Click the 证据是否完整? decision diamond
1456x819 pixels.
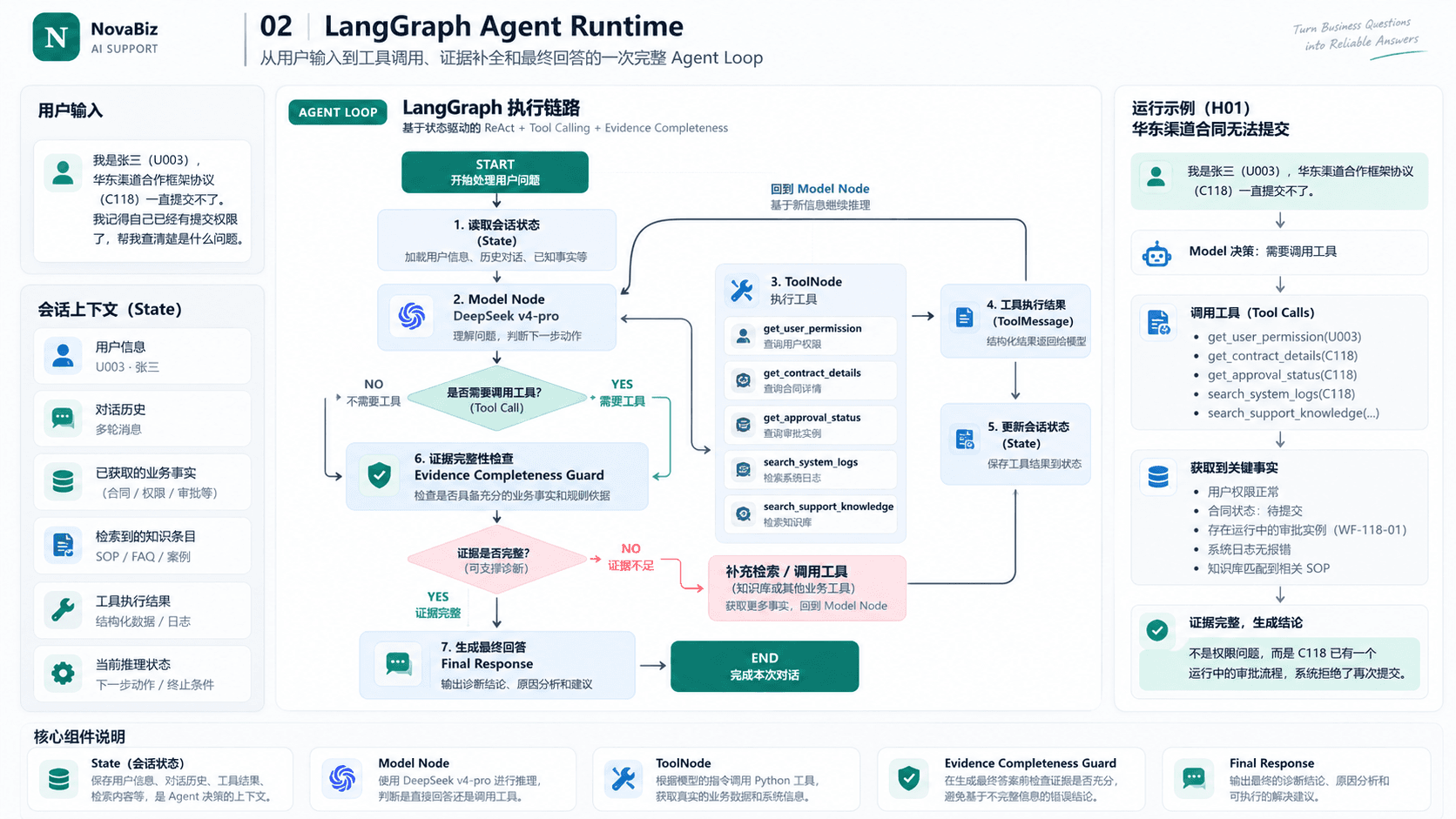pos(496,560)
